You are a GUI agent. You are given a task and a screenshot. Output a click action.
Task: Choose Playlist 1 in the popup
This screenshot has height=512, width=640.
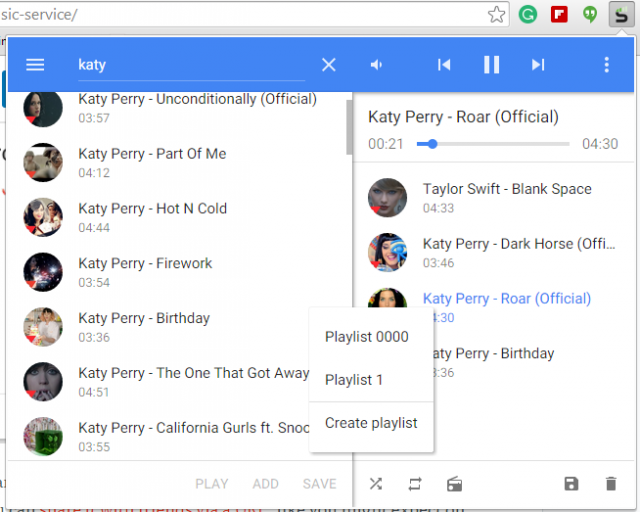(x=354, y=380)
